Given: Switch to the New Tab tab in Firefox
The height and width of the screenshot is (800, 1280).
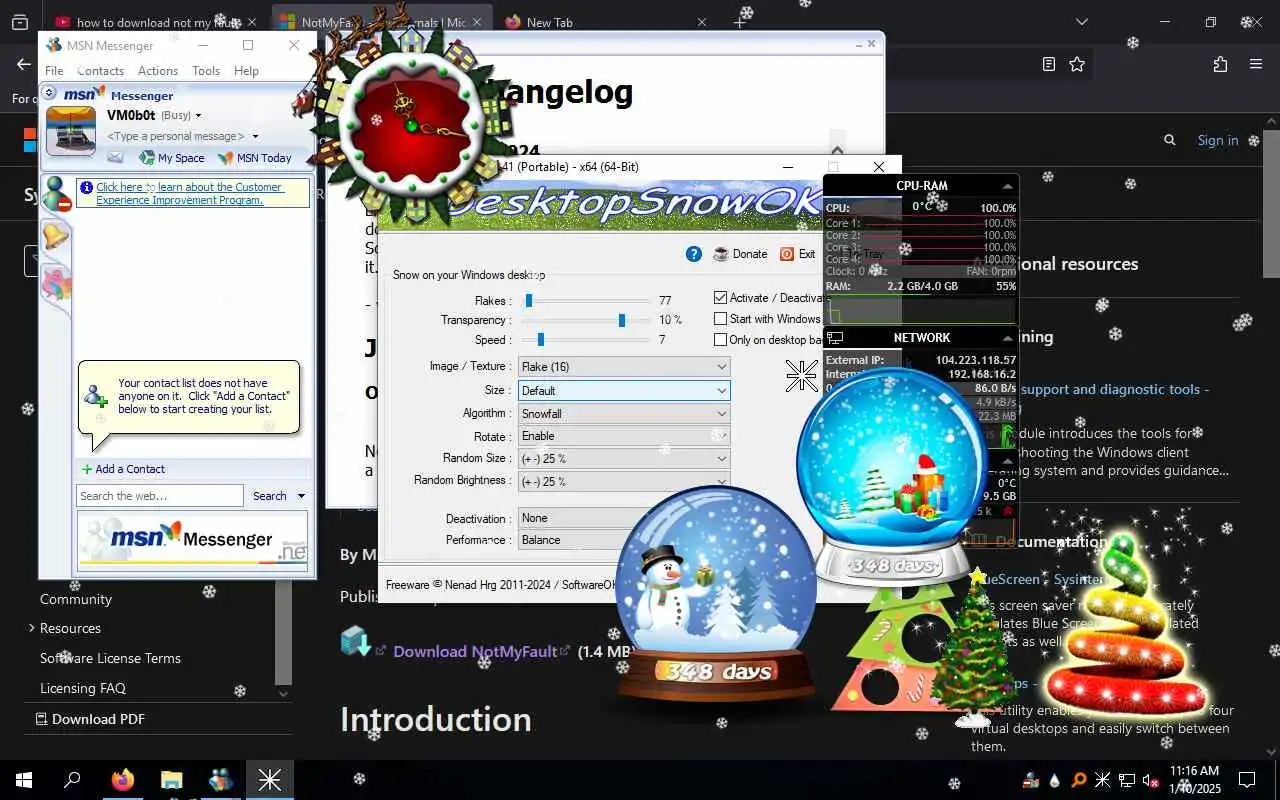Looking at the screenshot, I should [x=605, y=22].
